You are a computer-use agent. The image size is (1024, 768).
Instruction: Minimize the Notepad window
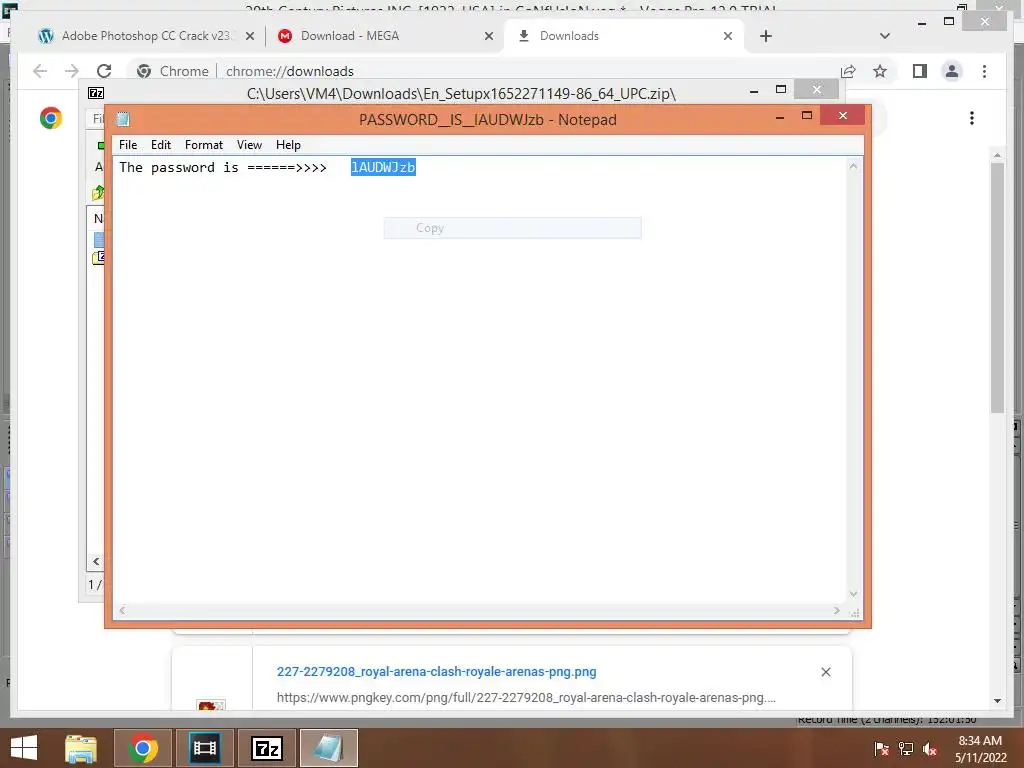[x=780, y=118]
